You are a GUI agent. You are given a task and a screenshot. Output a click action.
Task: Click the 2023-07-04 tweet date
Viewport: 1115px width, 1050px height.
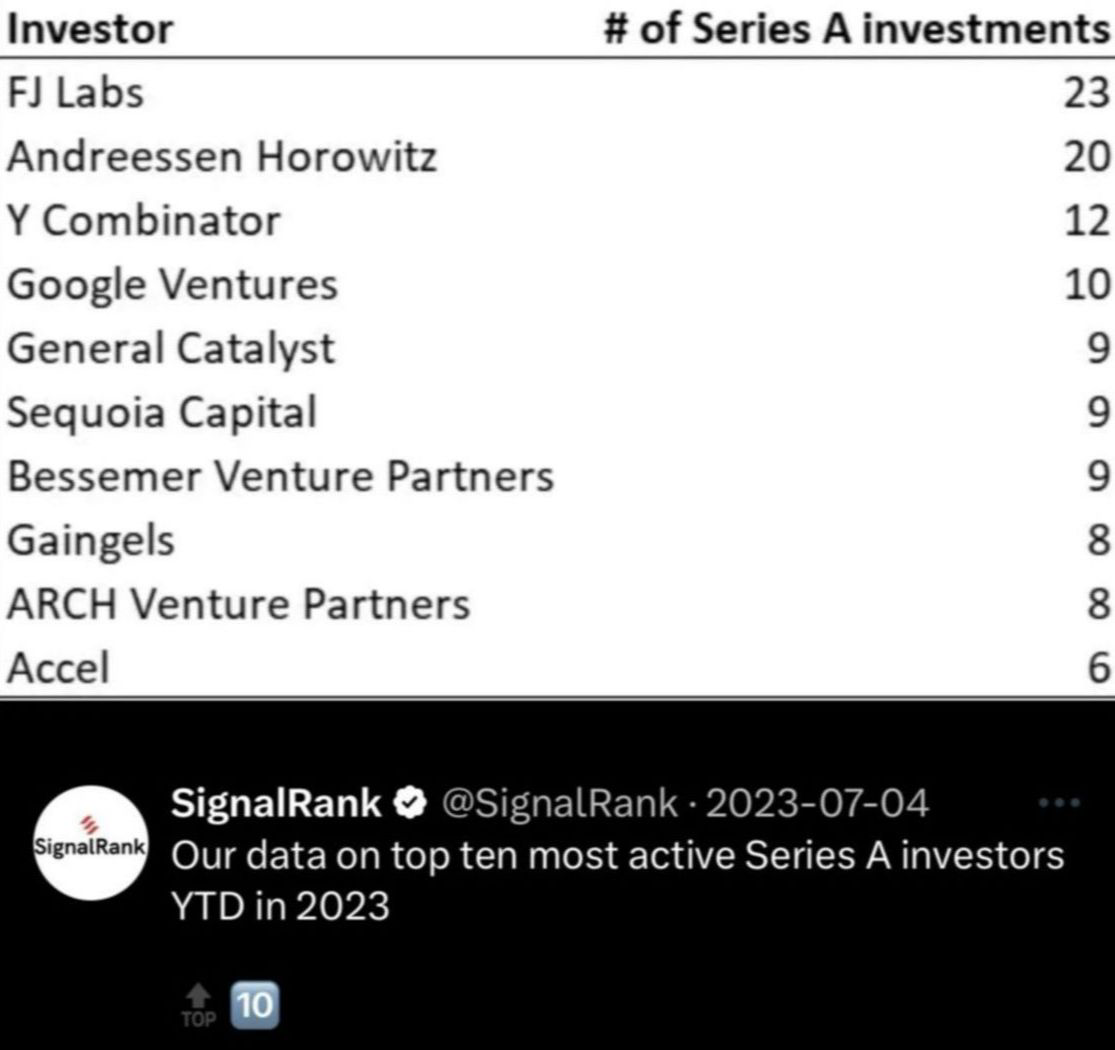(817, 803)
